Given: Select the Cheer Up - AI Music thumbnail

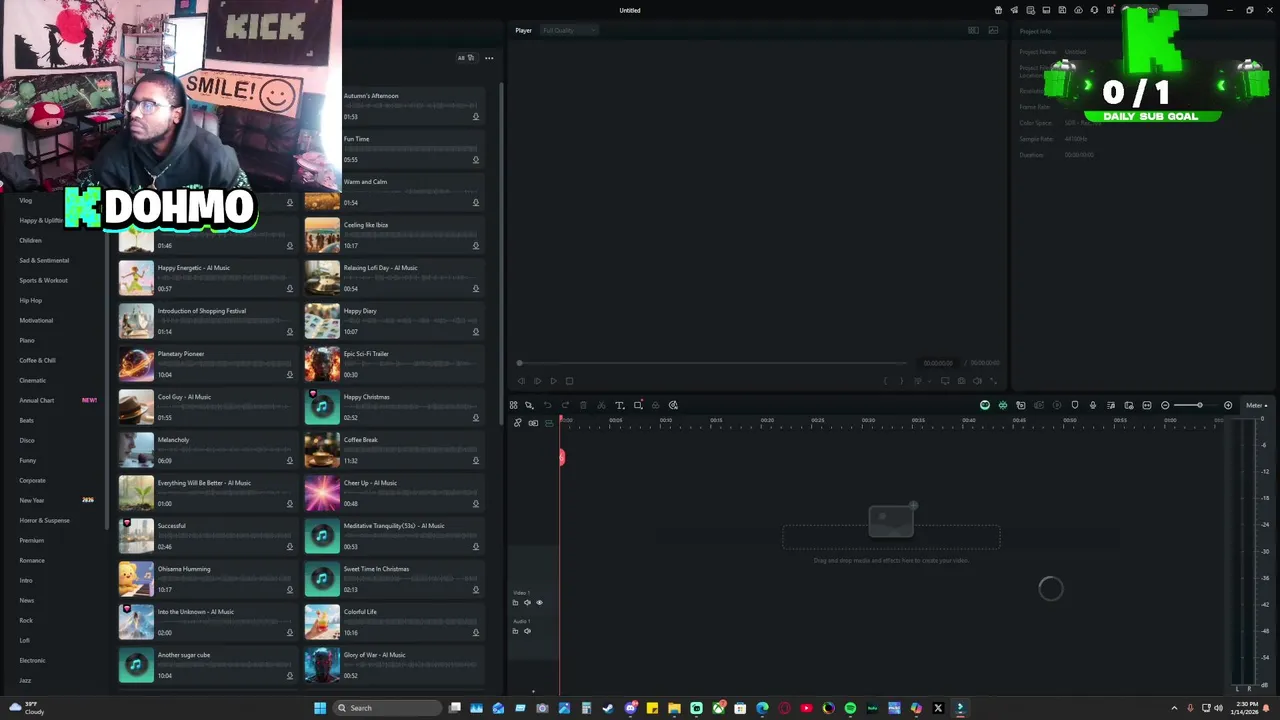Looking at the screenshot, I should pos(322,493).
